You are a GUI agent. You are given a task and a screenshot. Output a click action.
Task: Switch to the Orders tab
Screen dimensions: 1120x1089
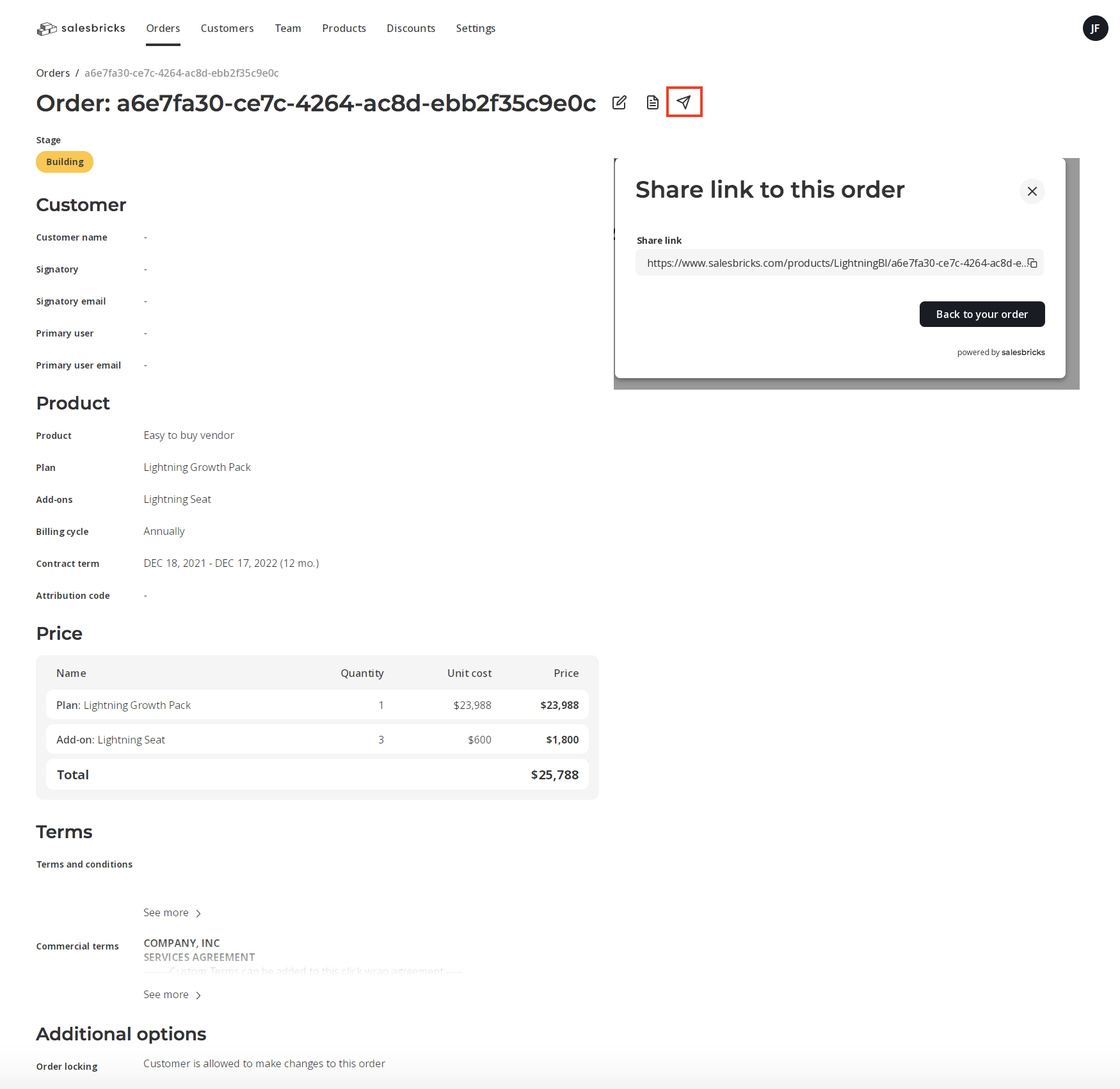point(163,28)
